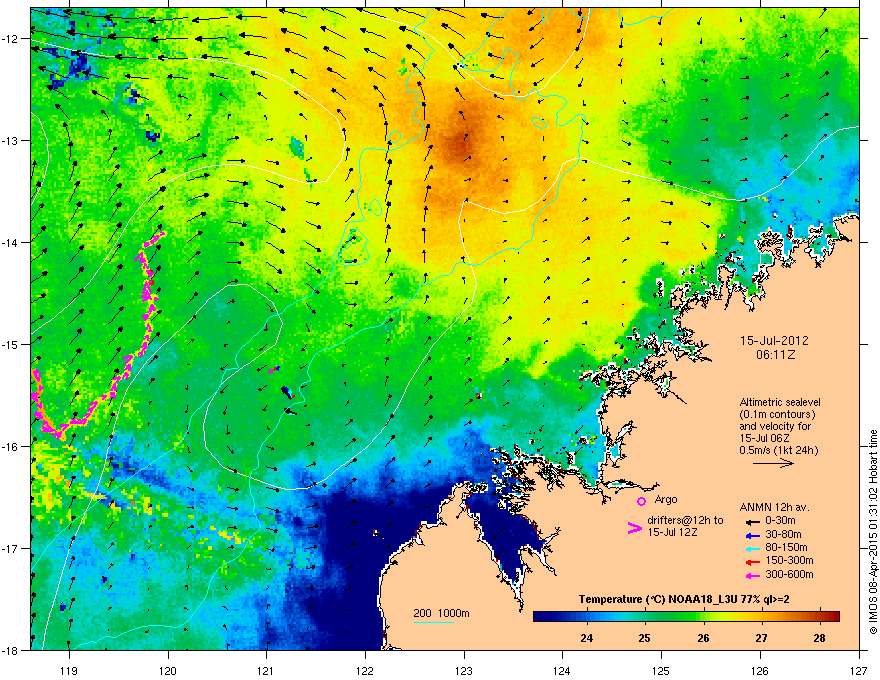
Task: Click the magenta Argo circle symbol
Action: coord(641,501)
